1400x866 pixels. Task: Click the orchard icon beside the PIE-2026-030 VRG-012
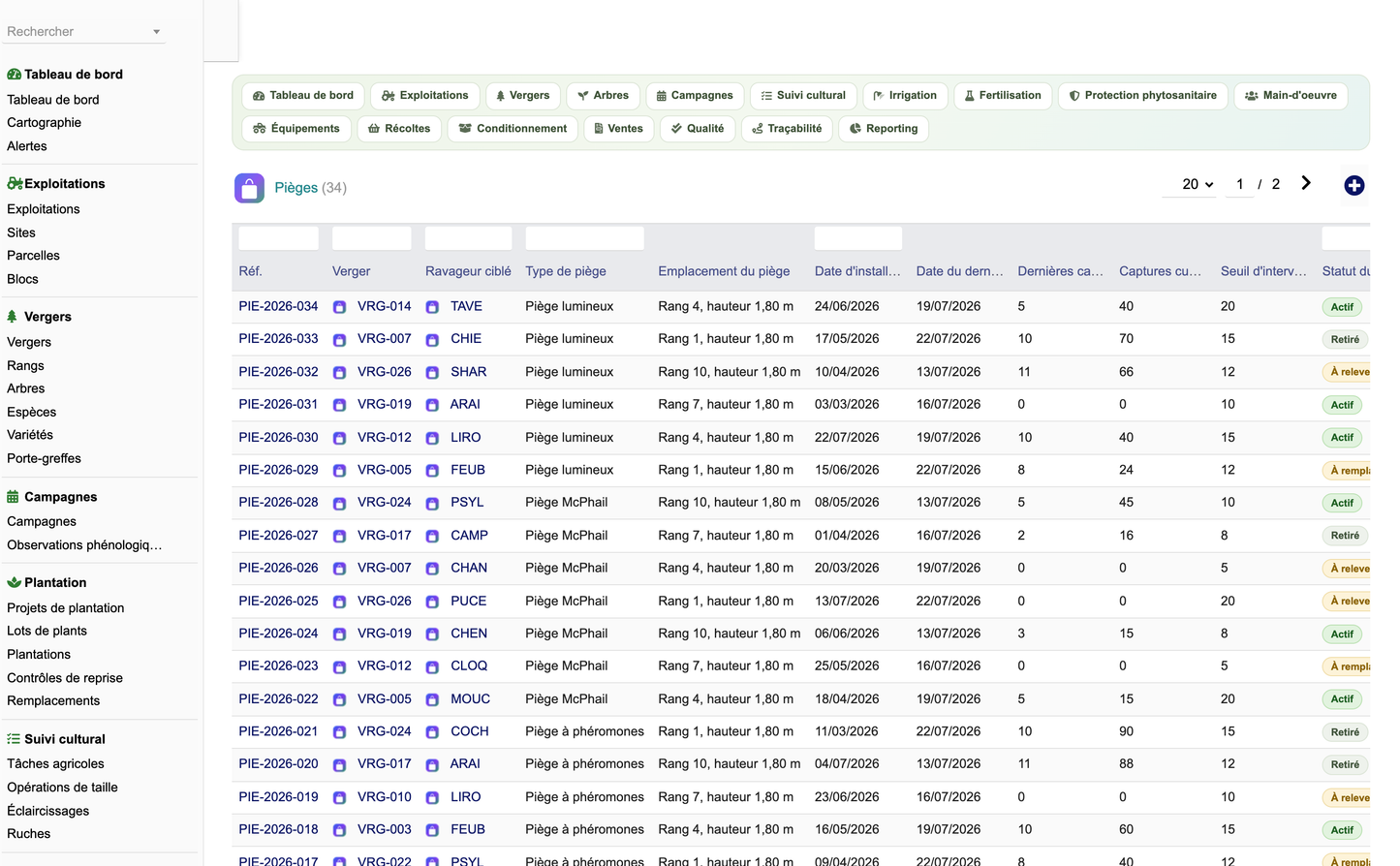(x=339, y=438)
